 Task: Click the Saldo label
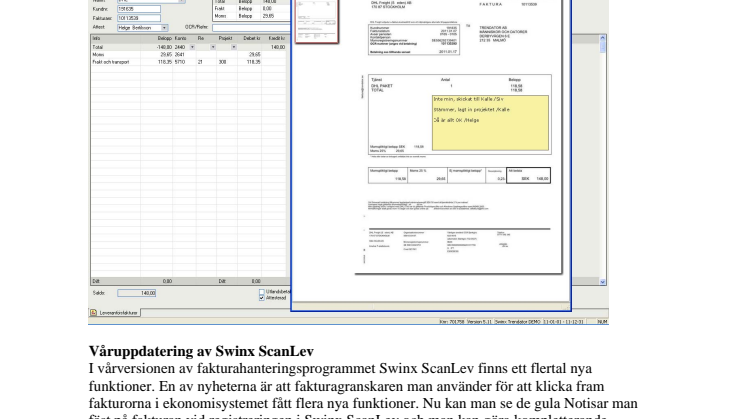pyautogui.click(x=98, y=293)
